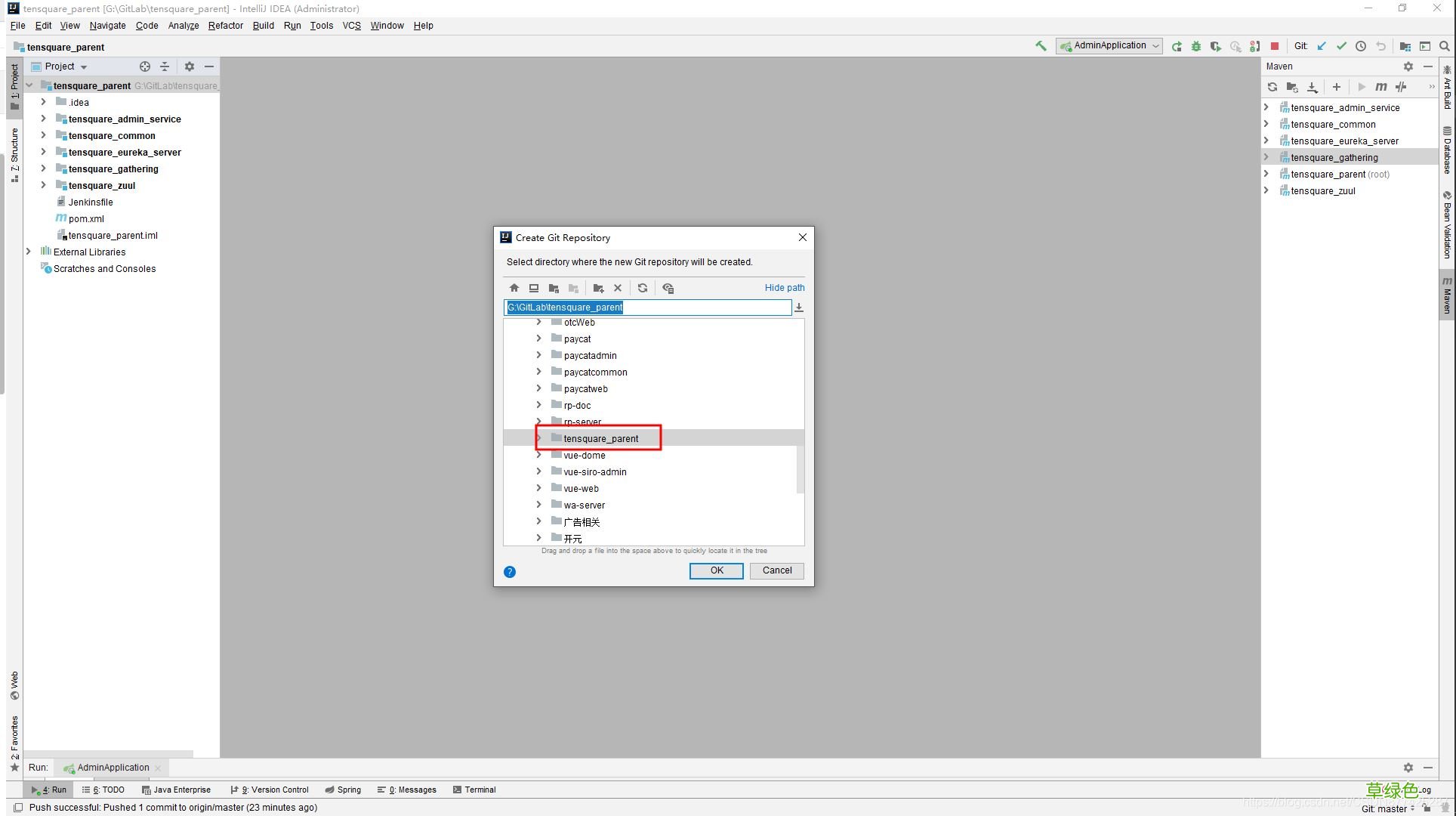Open the Database side tool window
The width and height of the screenshot is (1456, 816).
pyautogui.click(x=1447, y=150)
